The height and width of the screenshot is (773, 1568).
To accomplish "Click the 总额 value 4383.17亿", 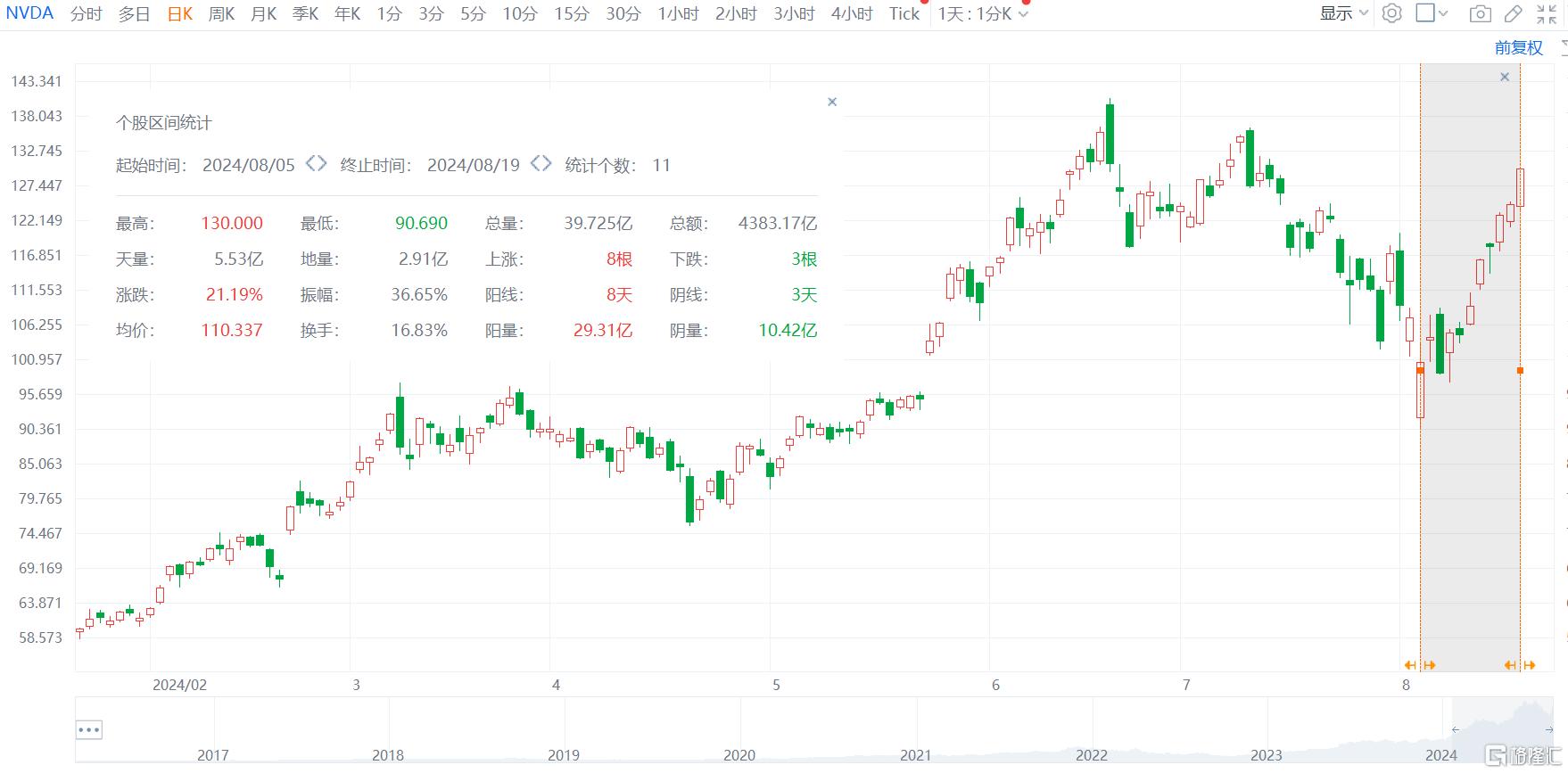I will pyautogui.click(x=777, y=223).
